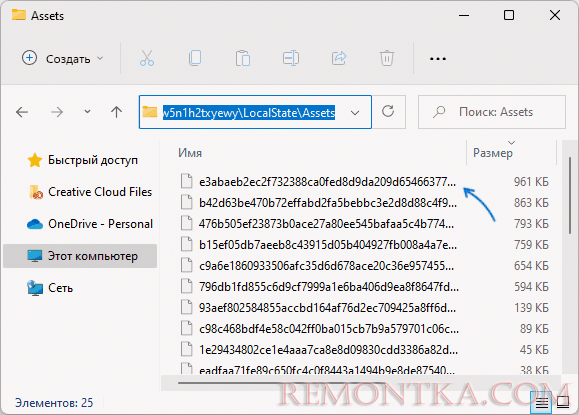Click file icon next to c98c468bdf4e row

pos(186,328)
